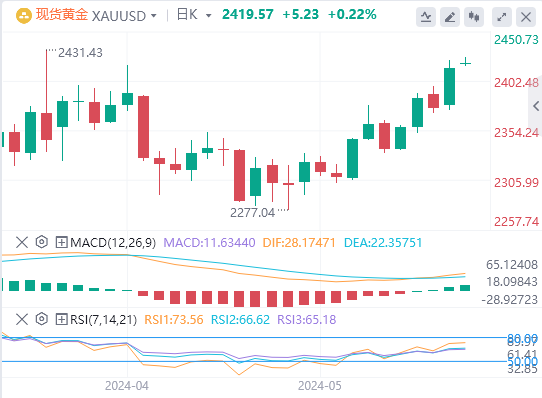Screen dimensions: 542x398
Task: Toggle MACD panel expand plus box
Action: (x=61, y=242)
